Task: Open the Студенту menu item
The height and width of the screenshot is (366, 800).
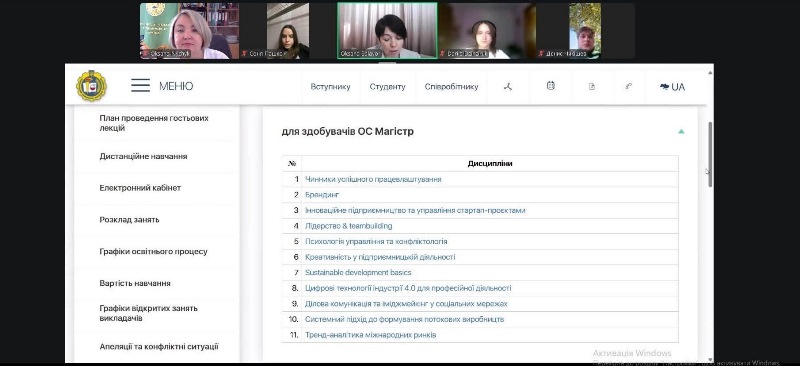Action: (x=387, y=87)
